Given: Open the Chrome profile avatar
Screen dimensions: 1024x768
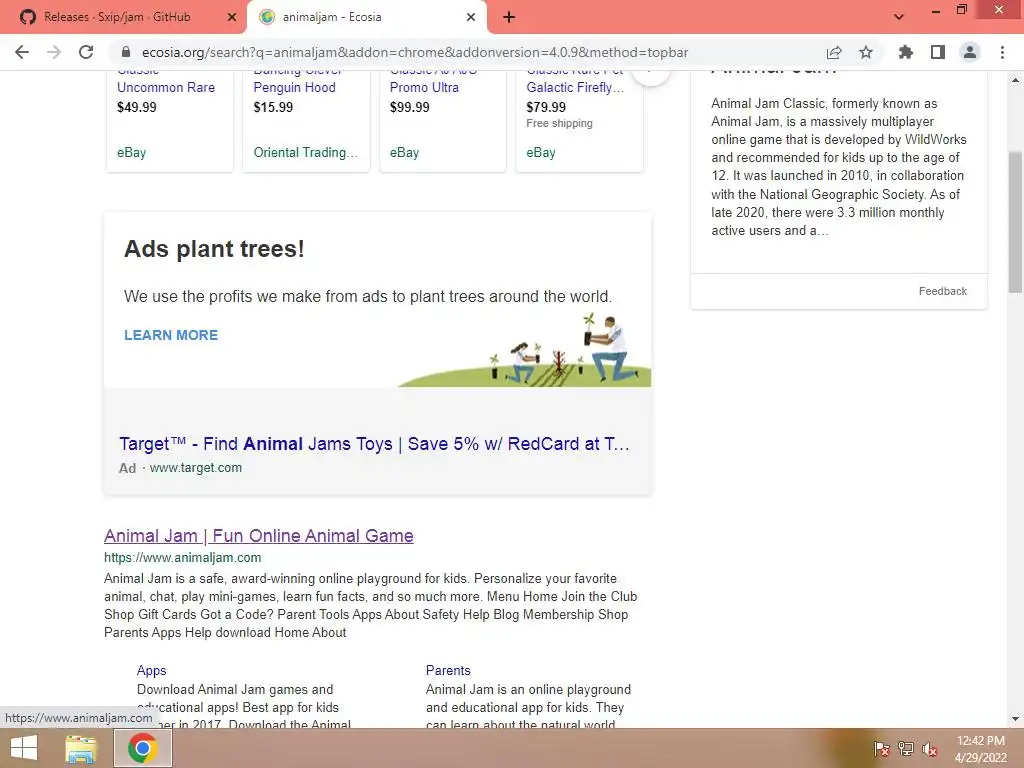Looking at the screenshot, I should tap(970, 52).
